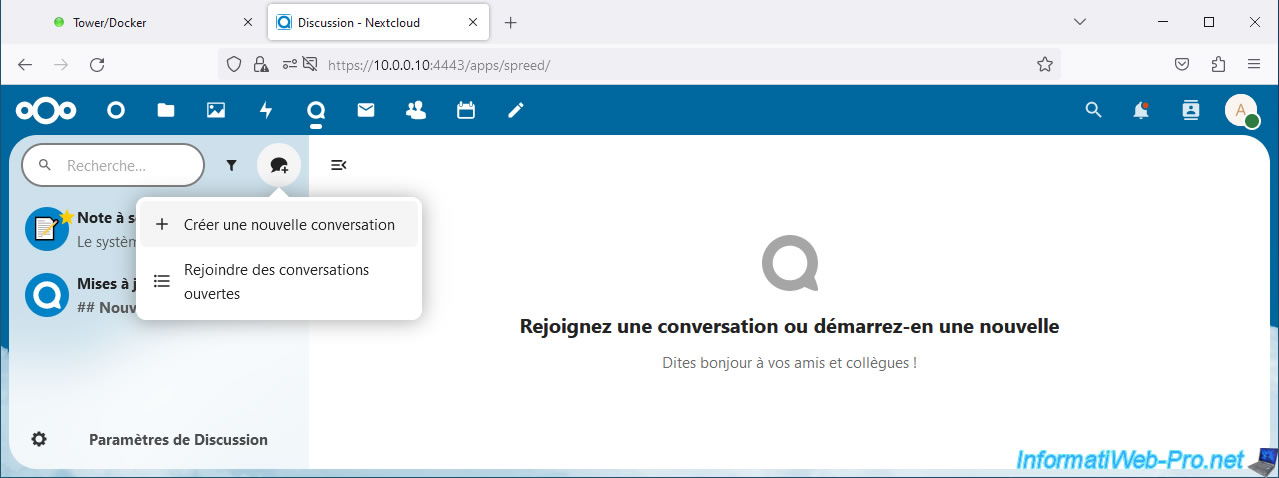The height and width of the screenshot is (478, 1279).
Task: Collapse the conversation list sidebar
Action: [338, 165]
